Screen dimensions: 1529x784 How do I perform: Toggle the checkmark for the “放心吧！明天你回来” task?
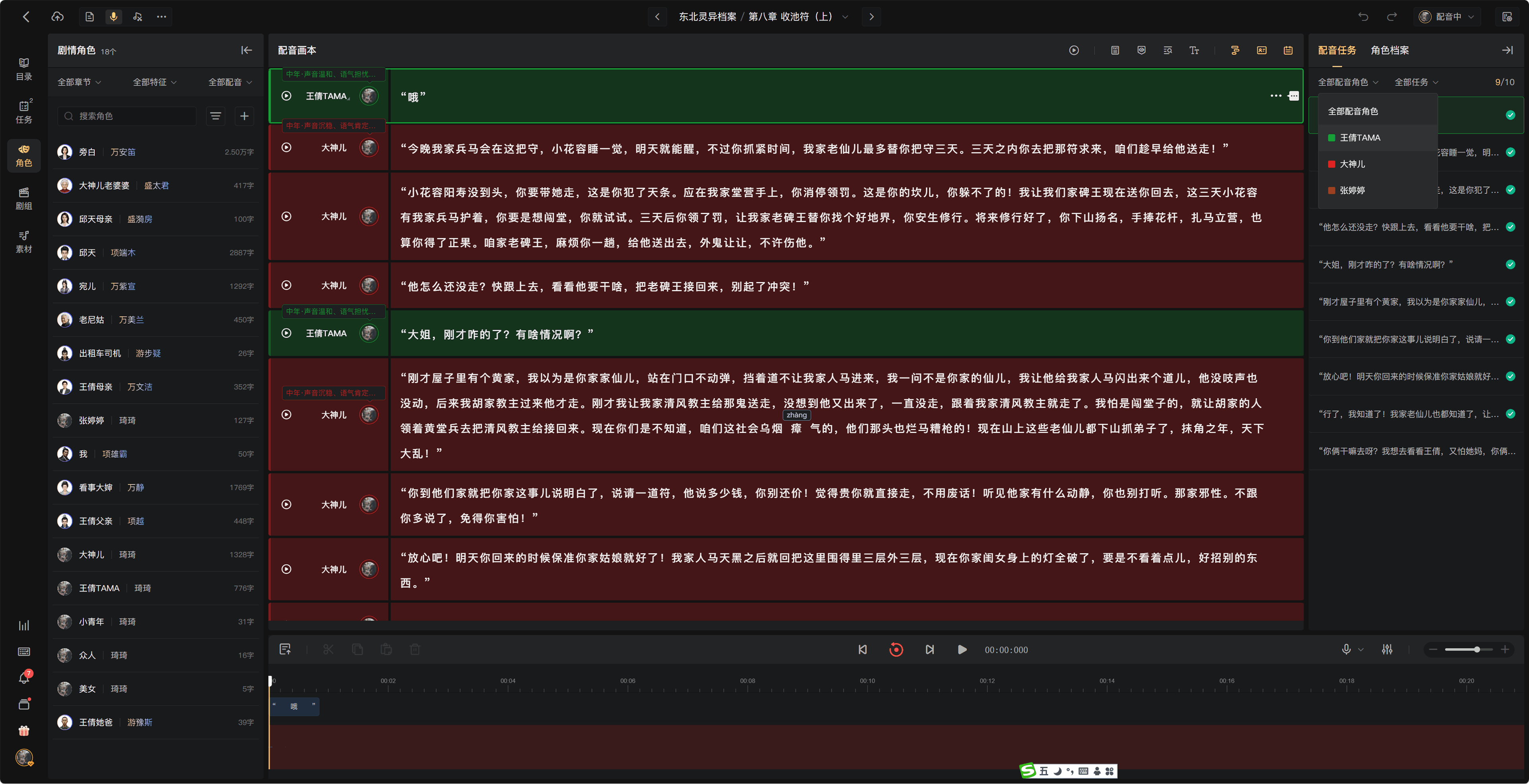[1511, 376]
